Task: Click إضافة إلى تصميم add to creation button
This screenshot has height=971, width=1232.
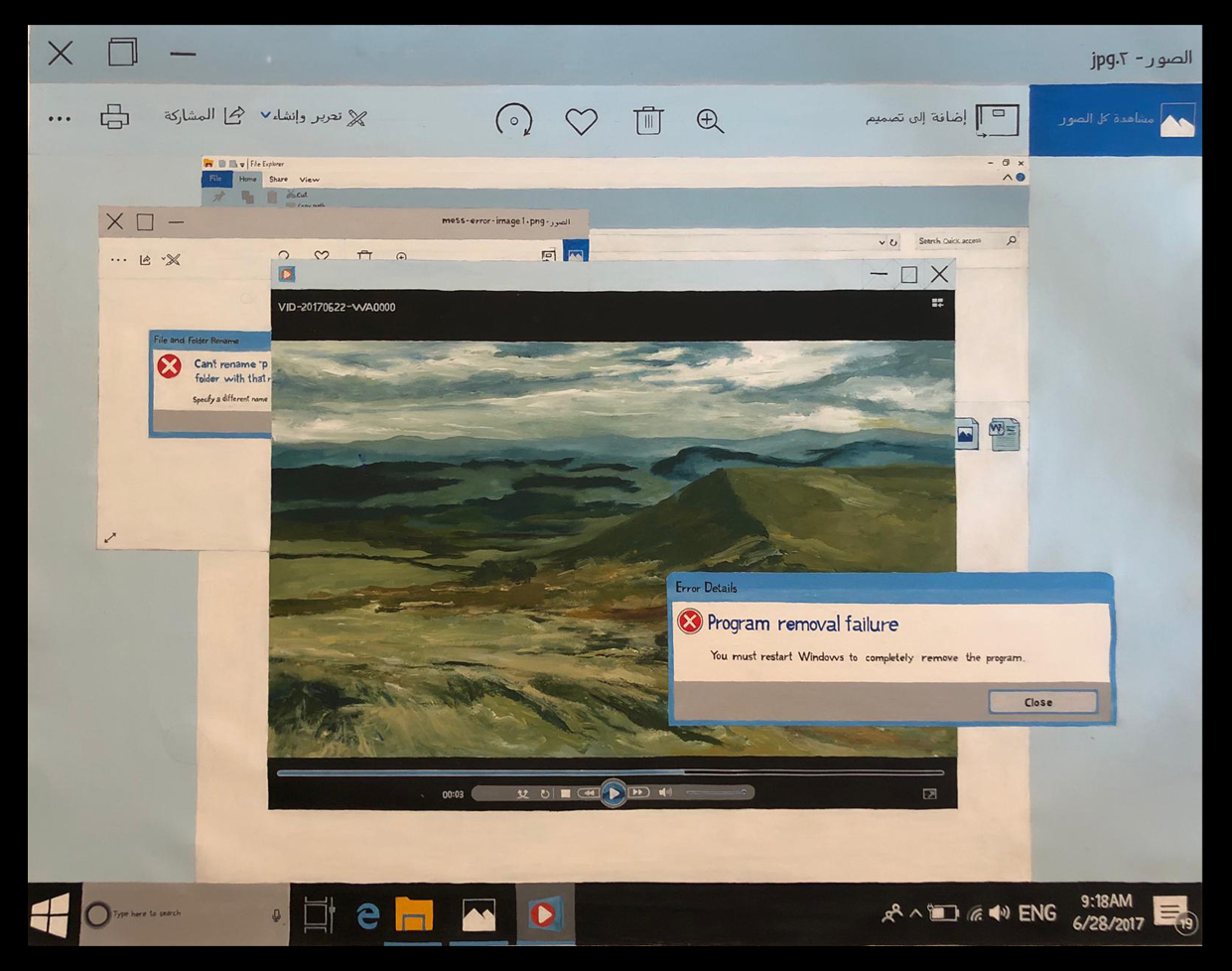Action: (942, 119)
